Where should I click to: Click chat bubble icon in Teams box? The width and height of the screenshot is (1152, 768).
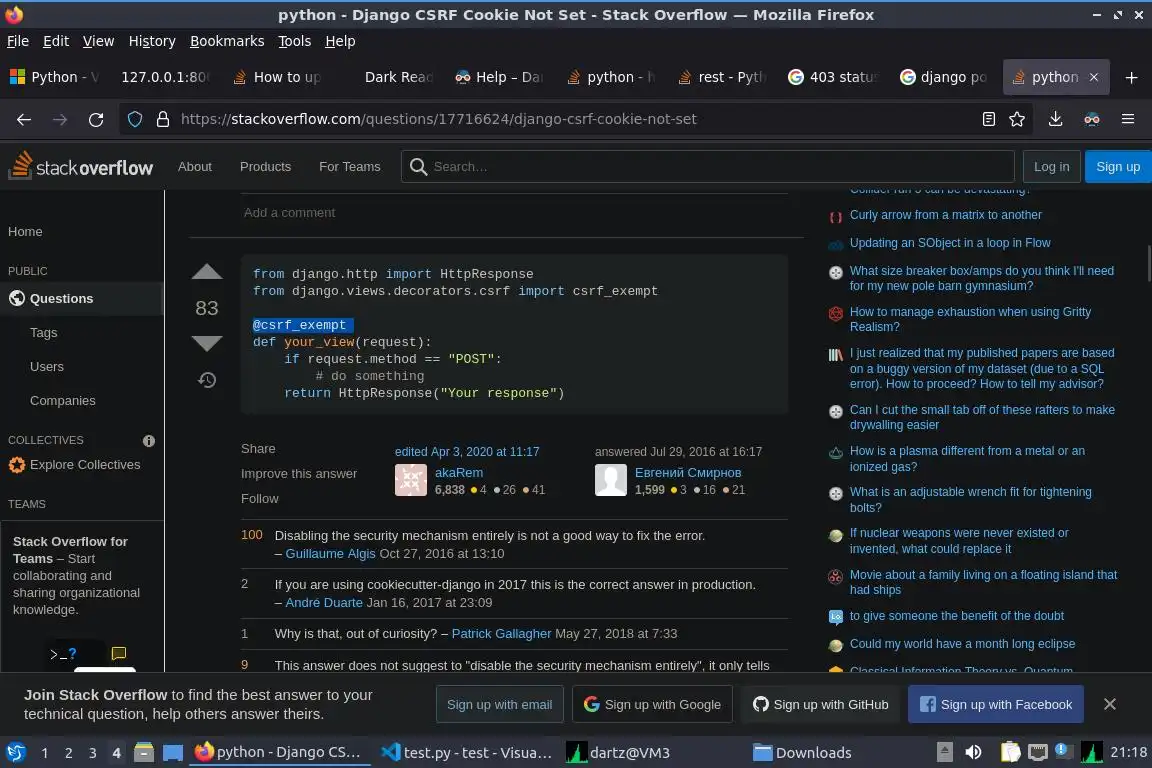point(118,653)
